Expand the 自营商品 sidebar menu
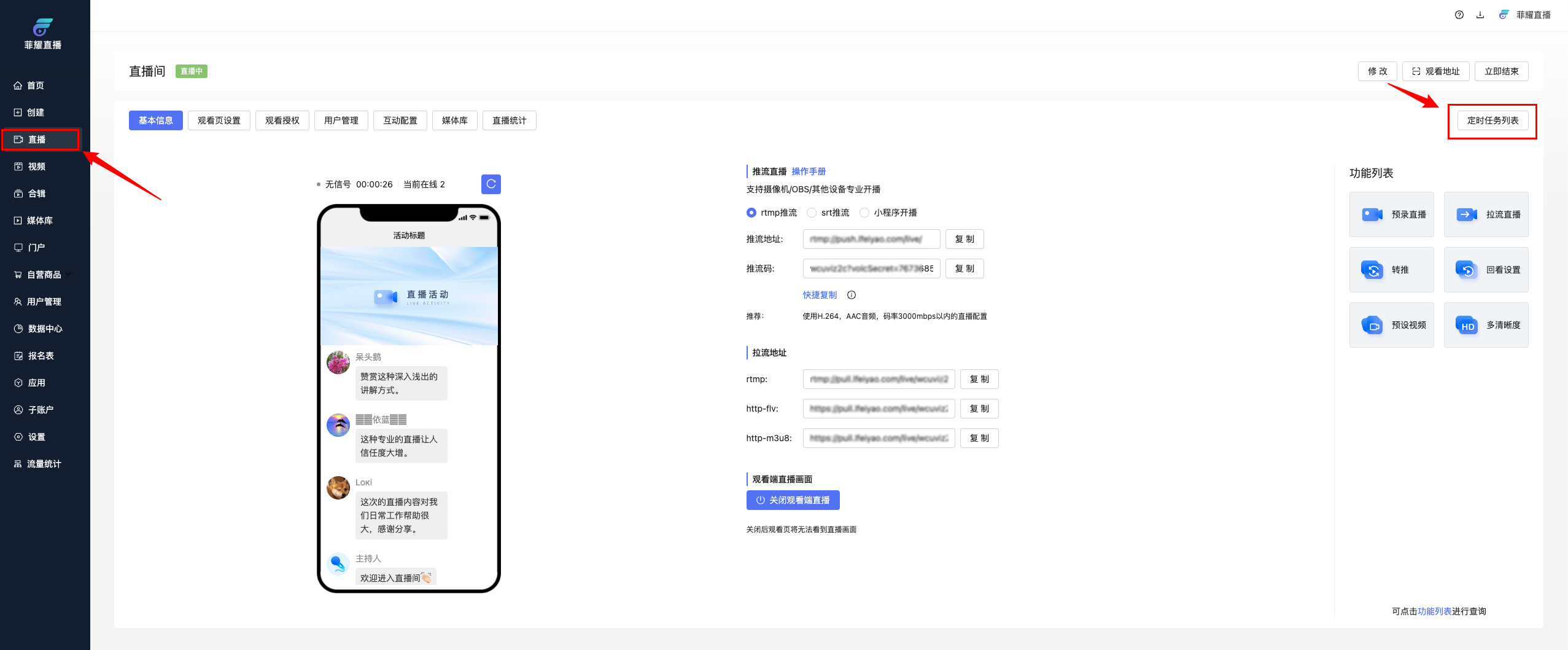This screenshot has height=650, width=1568. (44, 275)
